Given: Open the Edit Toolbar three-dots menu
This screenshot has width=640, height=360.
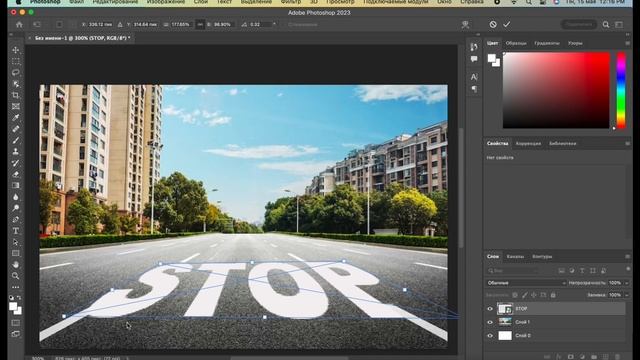Looking at the screenshot, I should tap(16, 287).
